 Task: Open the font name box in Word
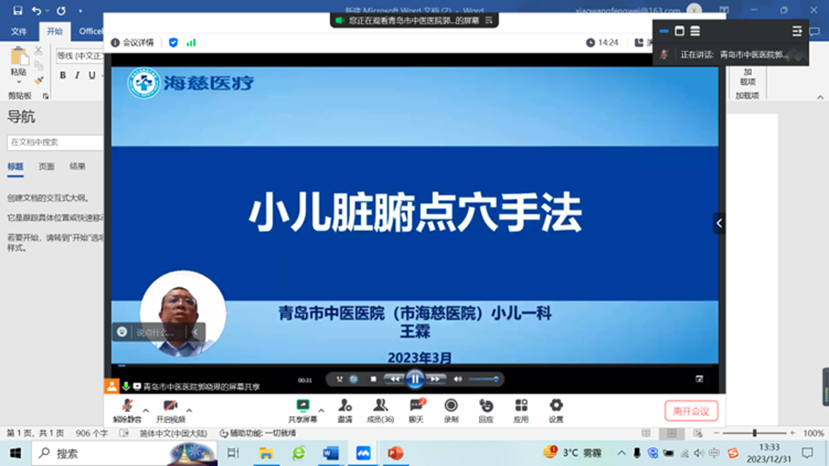[80, 56]
